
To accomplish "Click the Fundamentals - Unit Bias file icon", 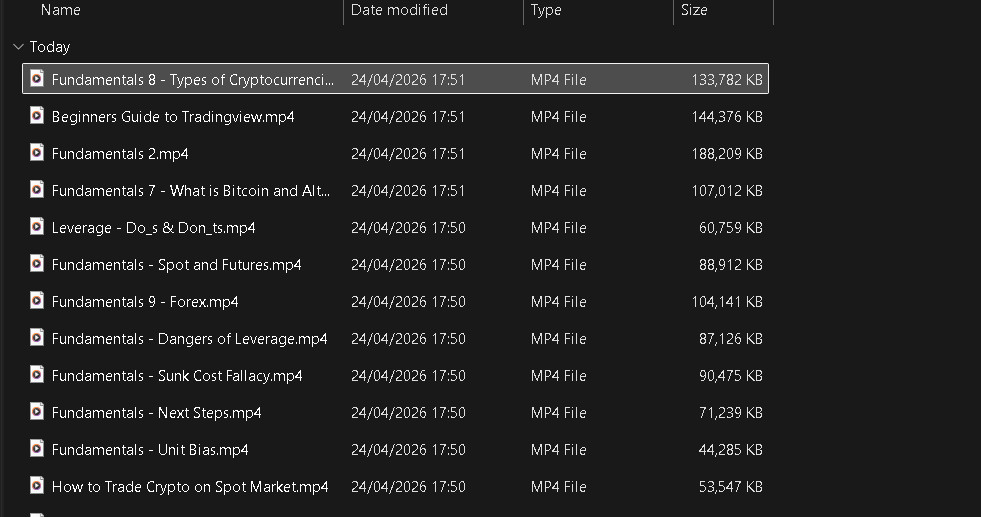I will [37, 449].
